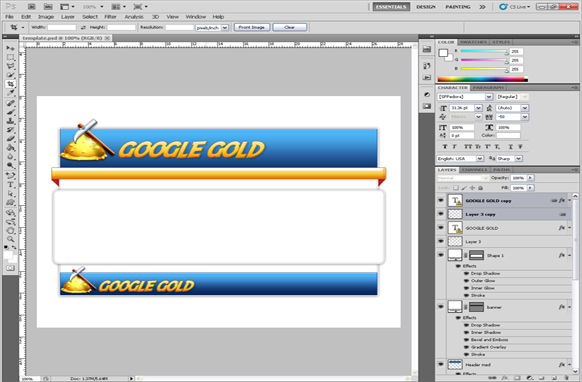Open the CS Live button
Image resolution: width=582 pixels, height=382 pixels.
click(514, 7)
